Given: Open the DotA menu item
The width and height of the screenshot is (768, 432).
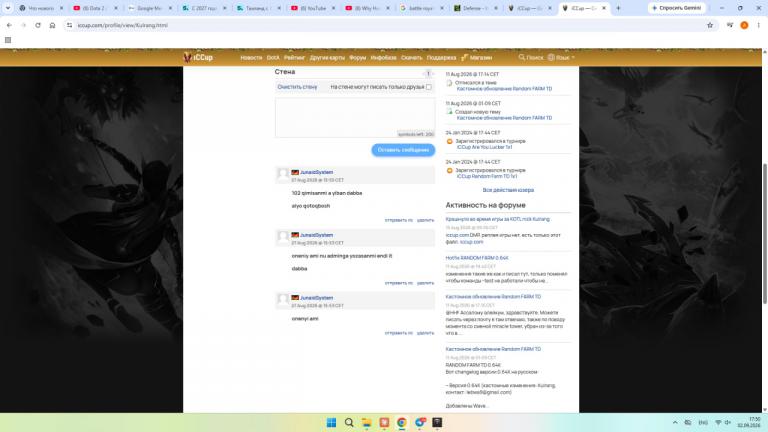Looking at the screenshot, I should point(273,57).
